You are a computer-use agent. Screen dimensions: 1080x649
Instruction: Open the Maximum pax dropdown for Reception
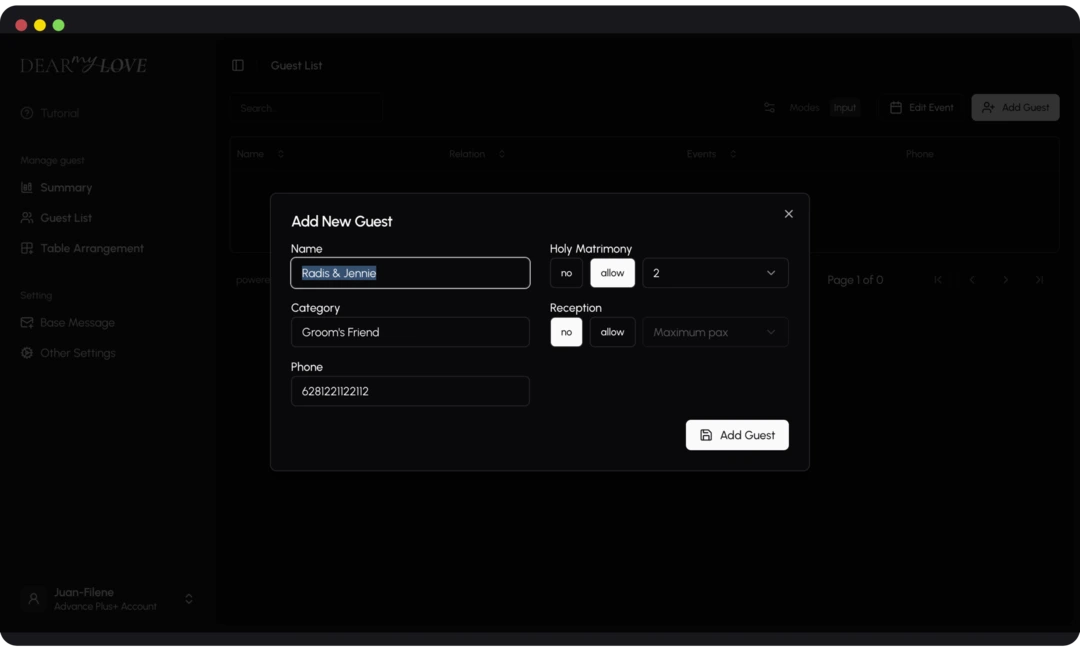(x=715, y=331)
